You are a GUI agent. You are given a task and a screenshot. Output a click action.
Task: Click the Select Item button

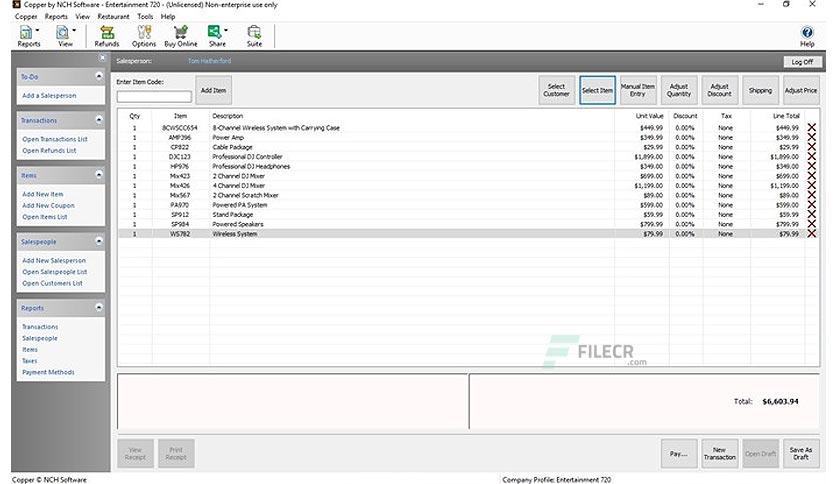pyautogui.click(x=597, y=90)
